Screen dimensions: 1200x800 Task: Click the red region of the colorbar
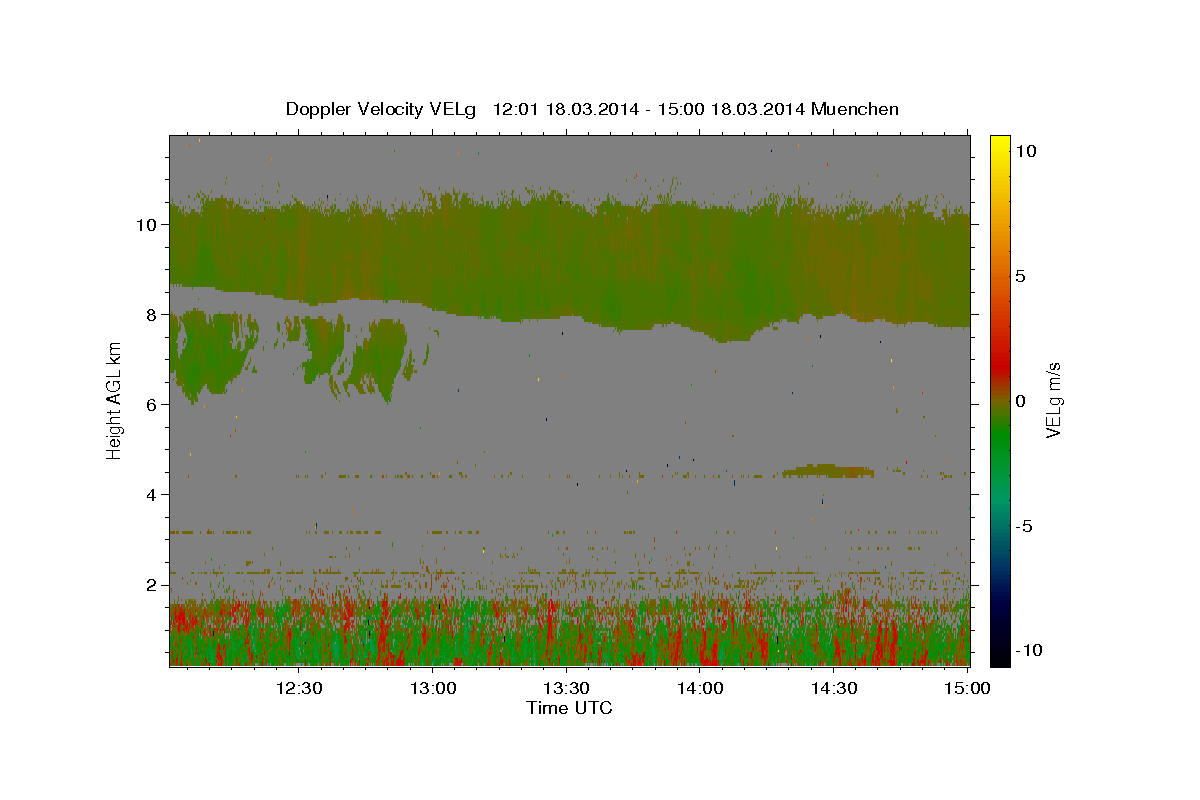[999, 365]
